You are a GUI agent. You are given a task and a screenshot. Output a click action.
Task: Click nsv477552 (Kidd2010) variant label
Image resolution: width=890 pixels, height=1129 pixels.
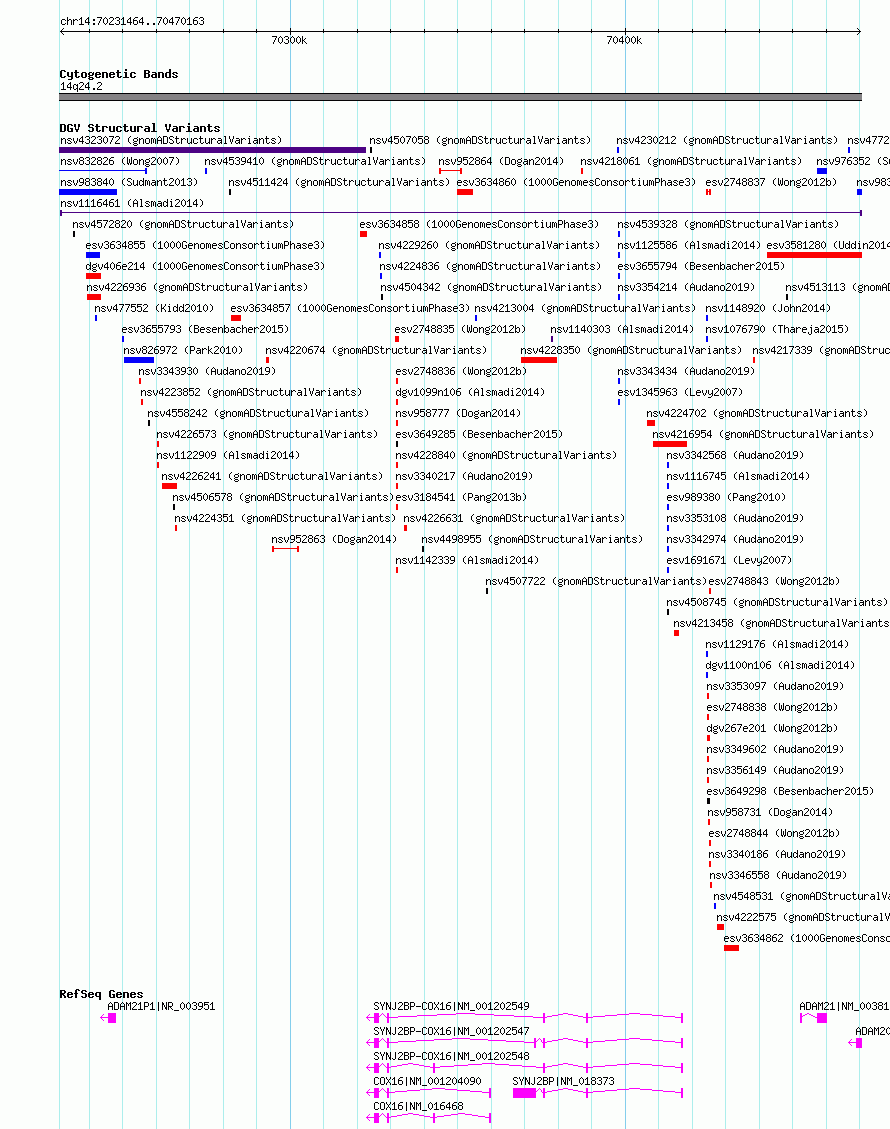coord(154,308)
